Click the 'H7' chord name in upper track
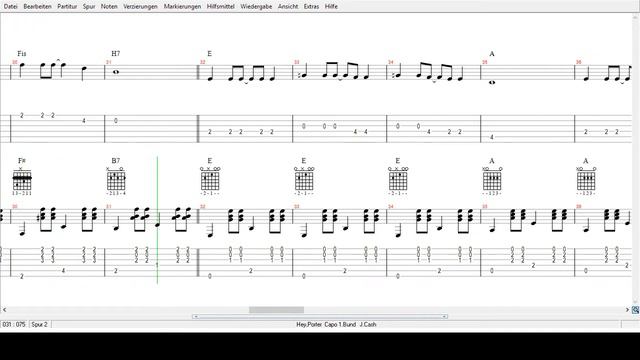Image resolution: width=640 pixels, height=360 pixels. 116,53
